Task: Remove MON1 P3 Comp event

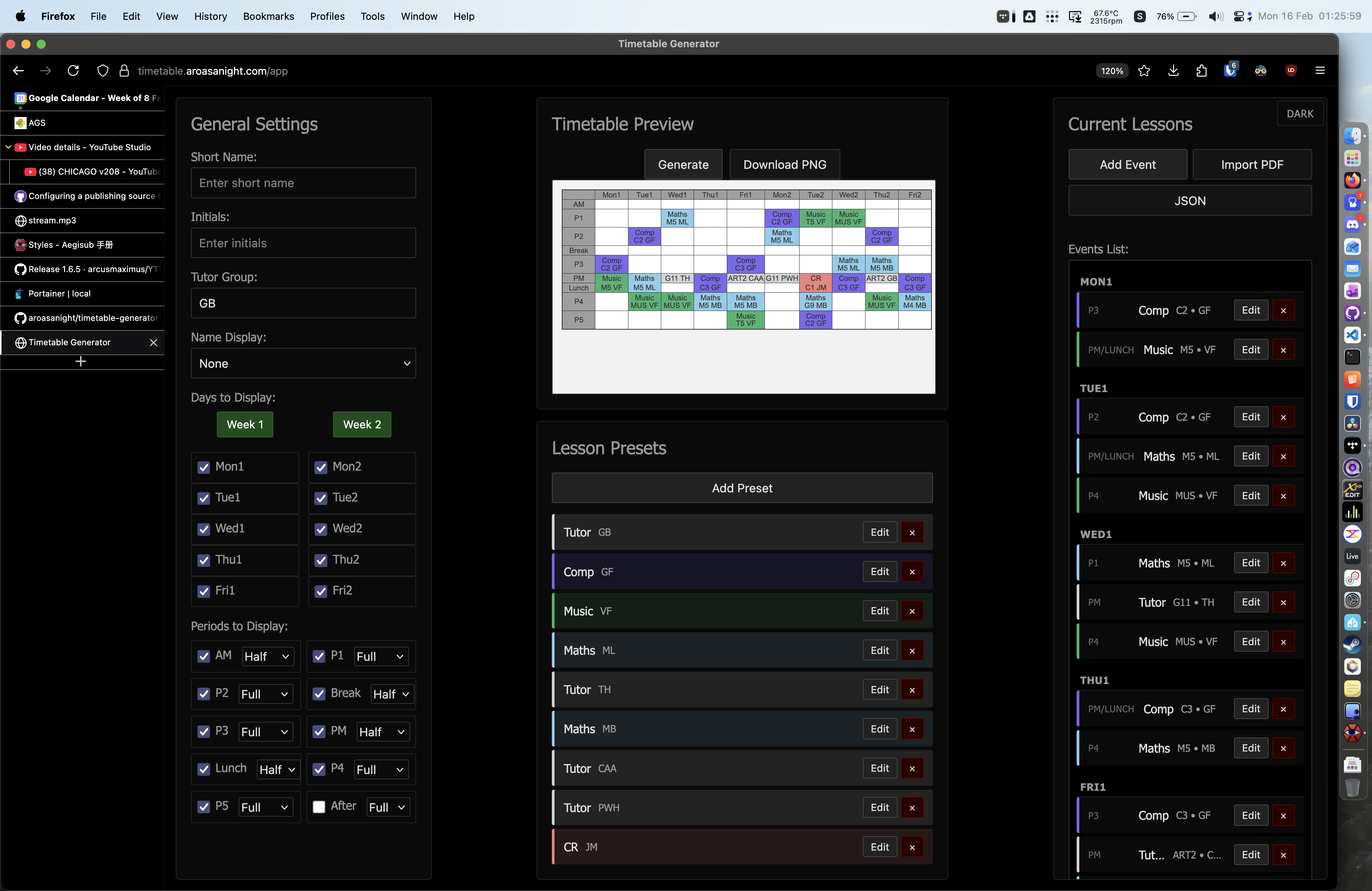Action: coord(1283,311)
